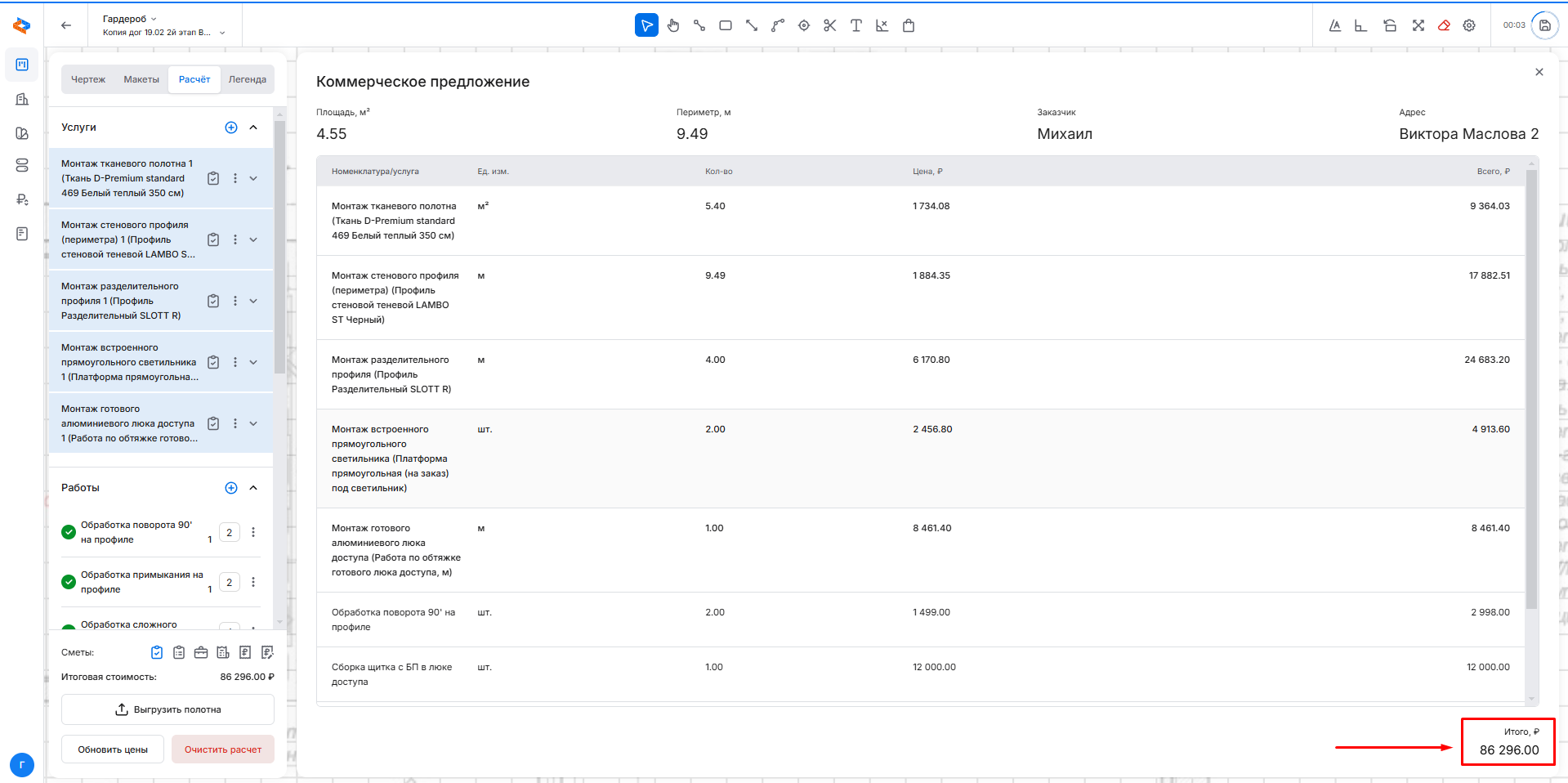
Task: Add a new service with the Услуги plus icon
Action: click(231, 128)
